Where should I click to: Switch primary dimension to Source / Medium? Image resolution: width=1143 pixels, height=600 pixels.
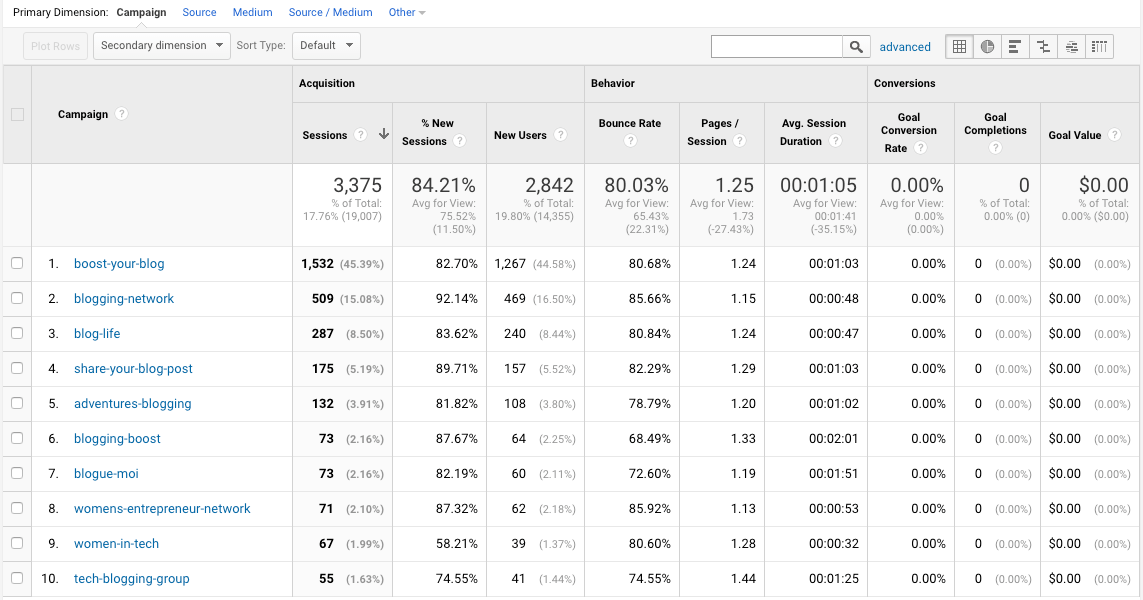(x=330, y=12)
